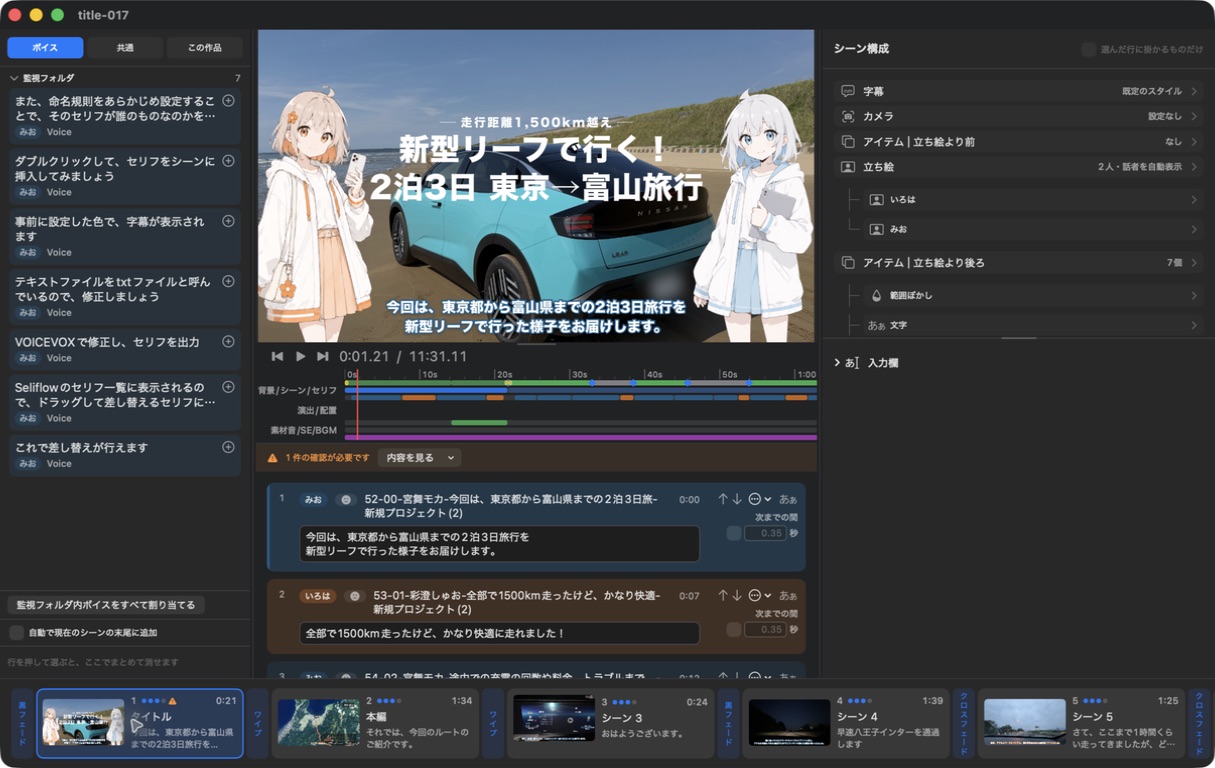Click the purple BGM track bar
This screenshot has height=768, width=1215.
[x=581, y=437]
